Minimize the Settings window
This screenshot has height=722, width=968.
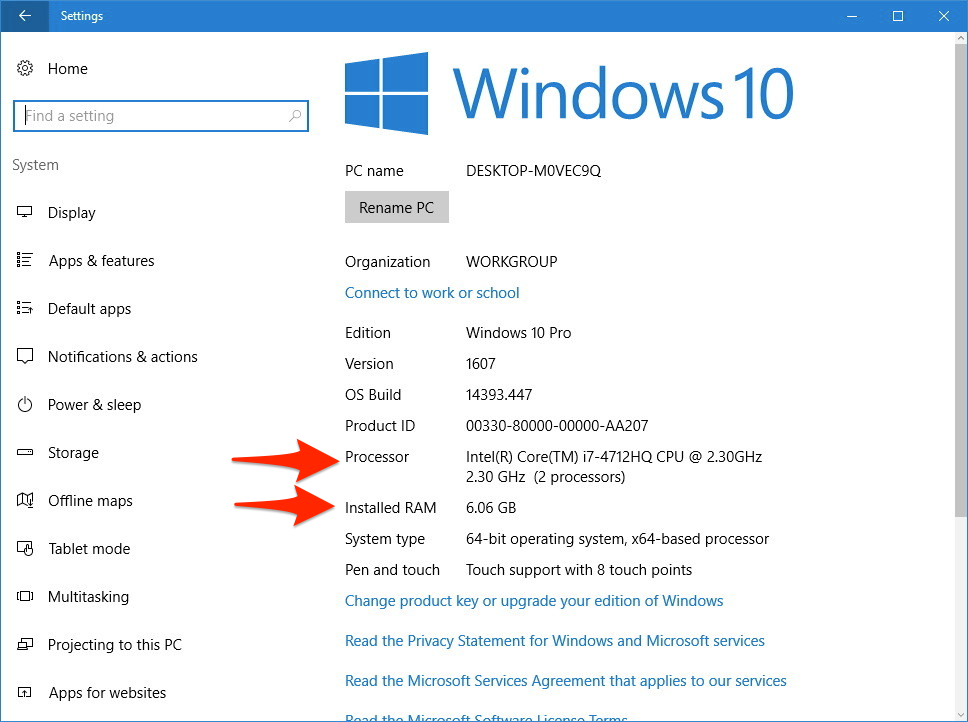[853, 16]
